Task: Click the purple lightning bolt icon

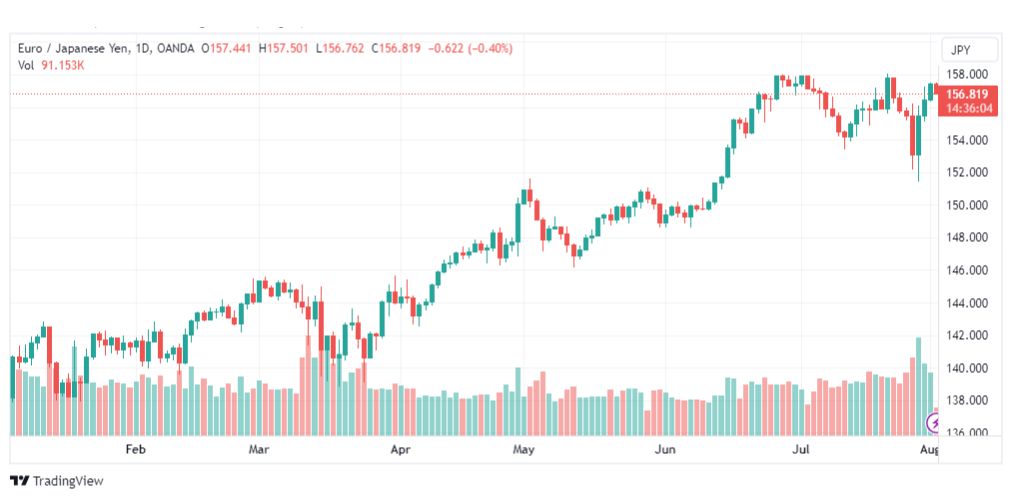Action: [x=933, y=423]
